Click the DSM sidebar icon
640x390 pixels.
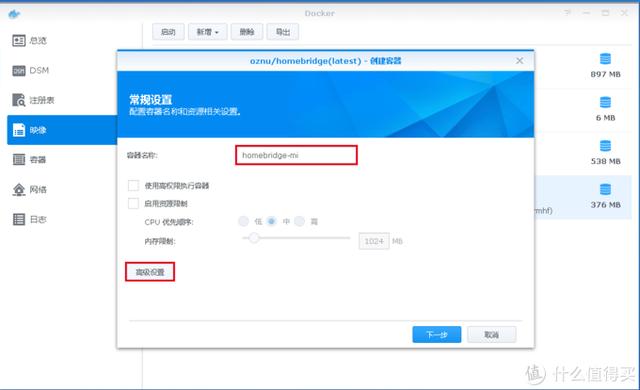[x=19, y=71]
